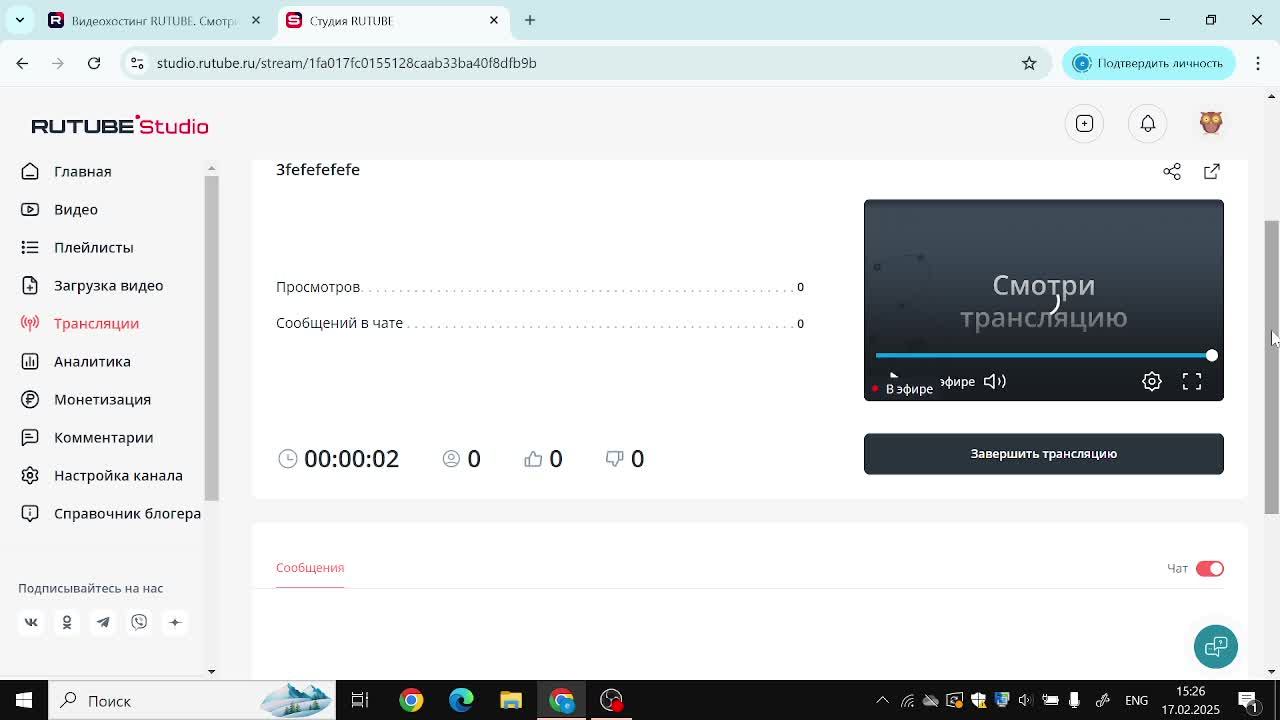1280x720 pixels.
Task: Open the taskbar clock and date
Action: 1192,700
